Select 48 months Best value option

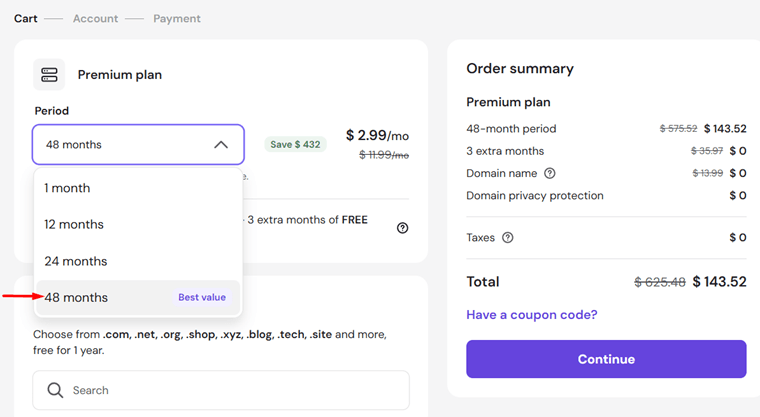click(x=138, y=298)
